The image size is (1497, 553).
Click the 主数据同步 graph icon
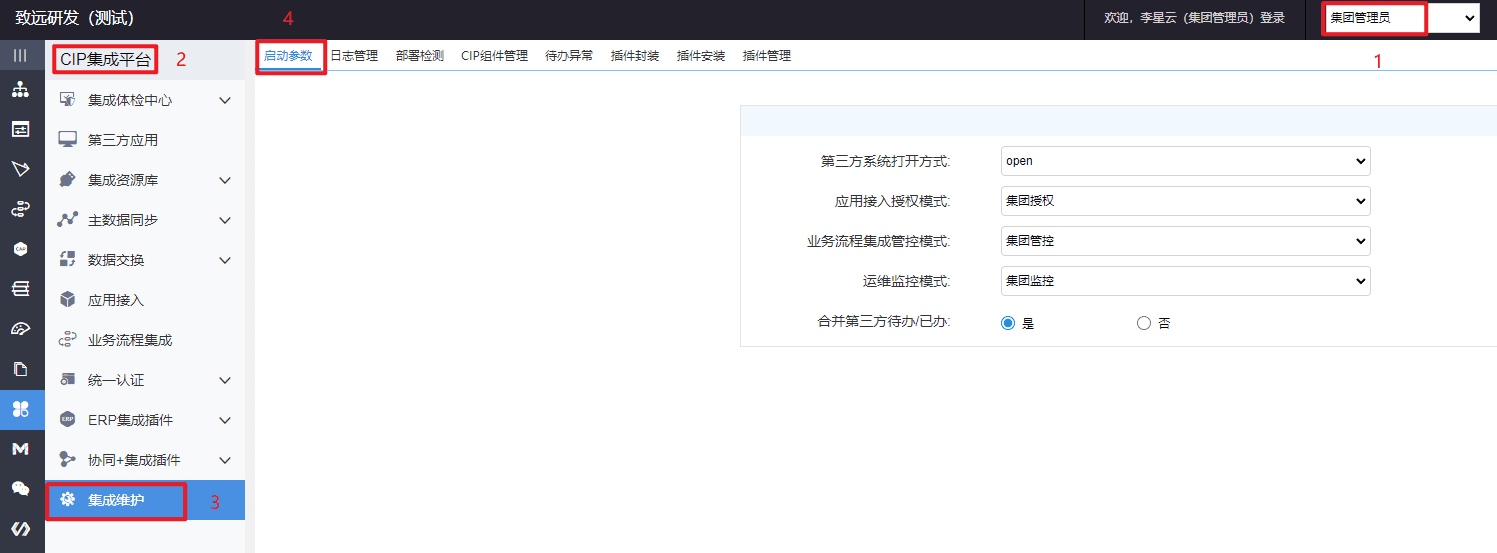pos(68,220)
